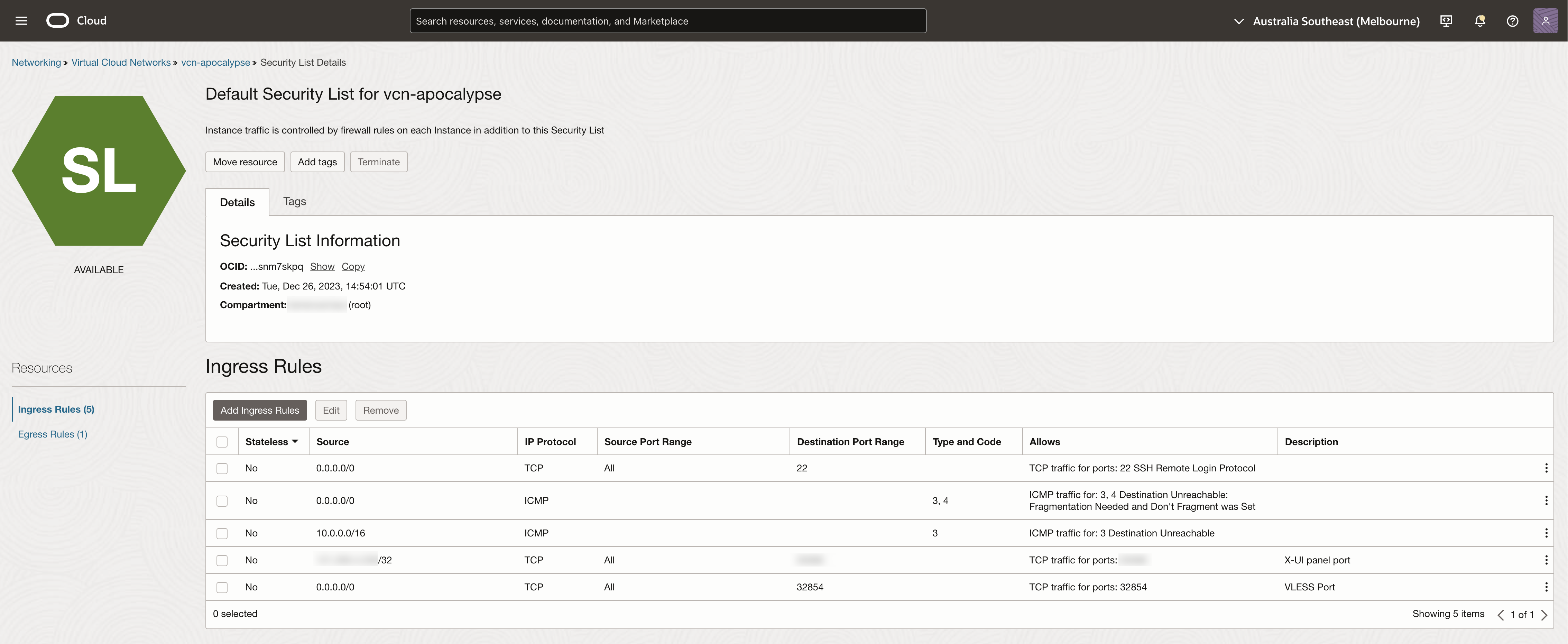Open the vcn-apocalypse breadcrumb link
This screenshot has width=1568, height=644.
(215, 62)
